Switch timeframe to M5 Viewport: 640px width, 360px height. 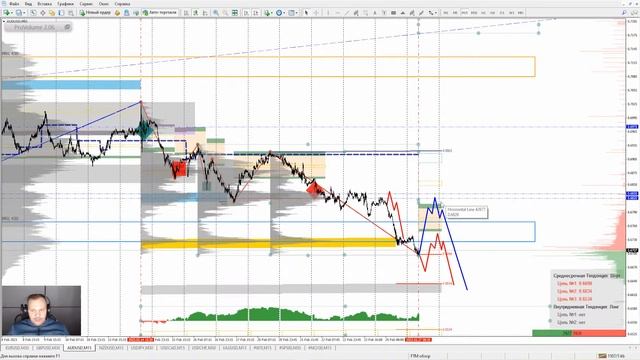tap(455, 13)
